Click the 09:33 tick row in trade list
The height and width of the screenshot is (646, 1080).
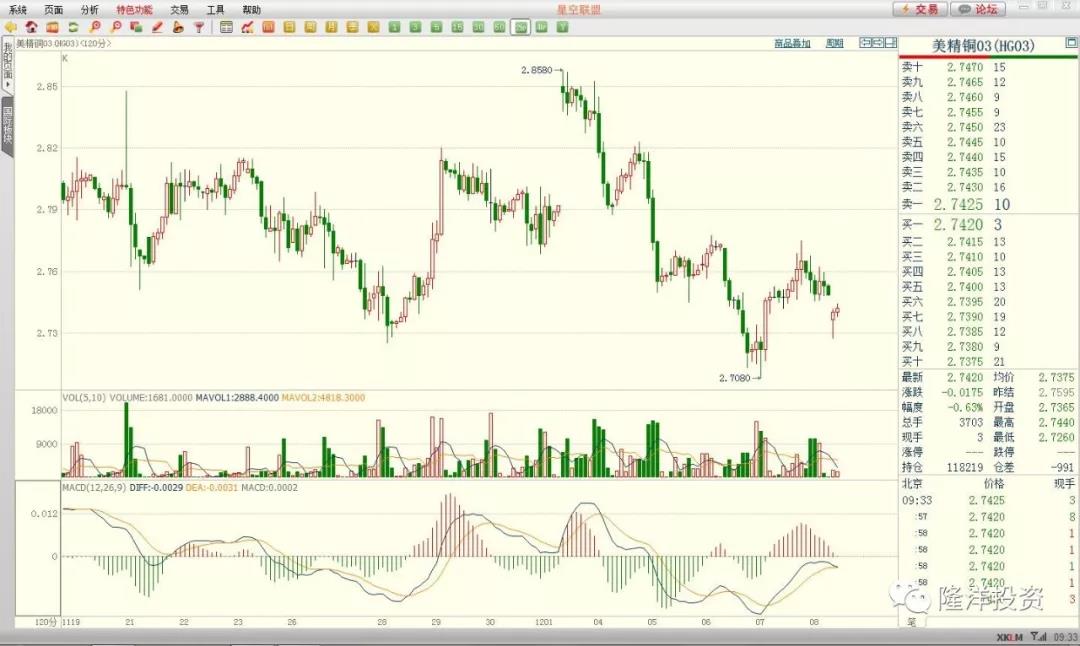[988, 501]
